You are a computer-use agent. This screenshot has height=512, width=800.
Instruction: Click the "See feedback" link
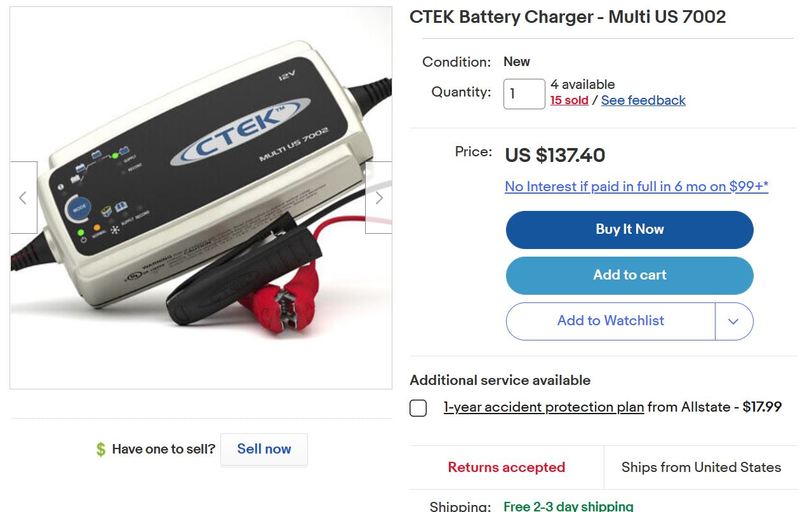643,100
